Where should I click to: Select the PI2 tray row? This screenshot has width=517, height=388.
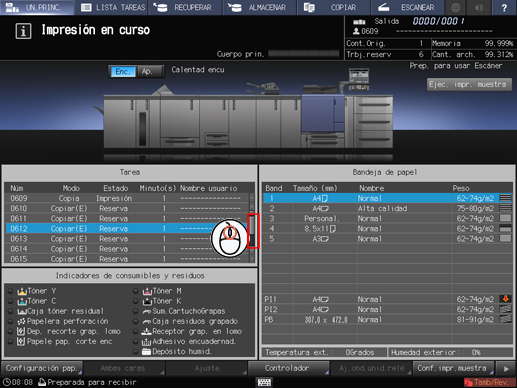coord(387,309)
